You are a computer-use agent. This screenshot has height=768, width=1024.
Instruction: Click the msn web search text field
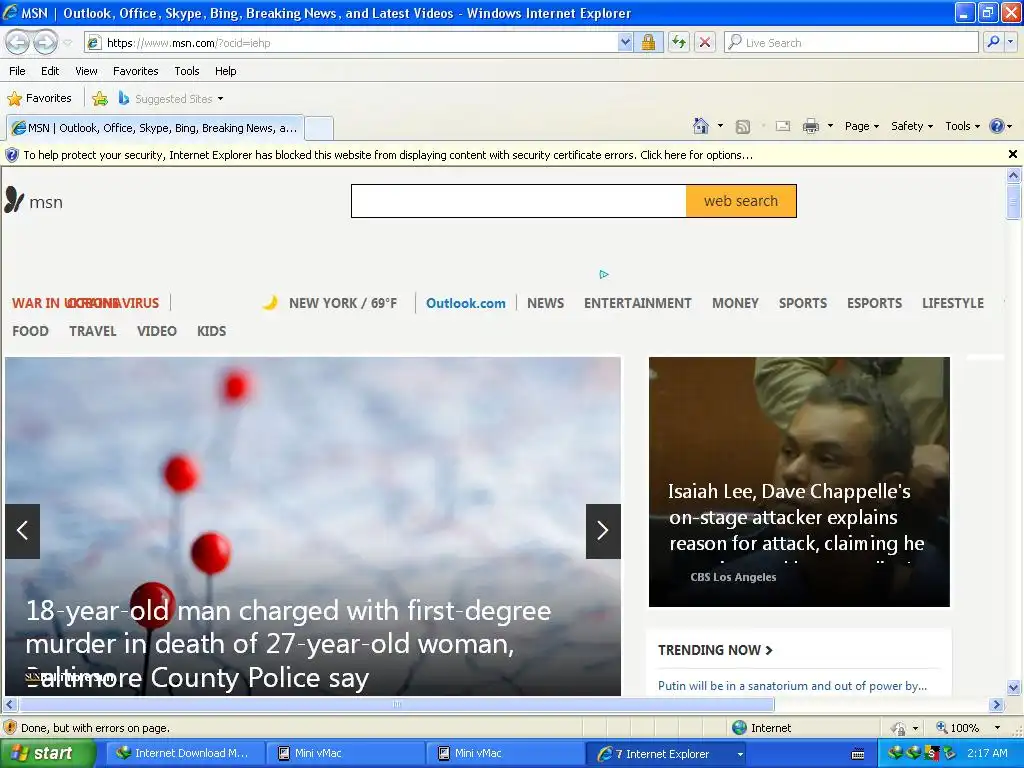click(519, 201)
